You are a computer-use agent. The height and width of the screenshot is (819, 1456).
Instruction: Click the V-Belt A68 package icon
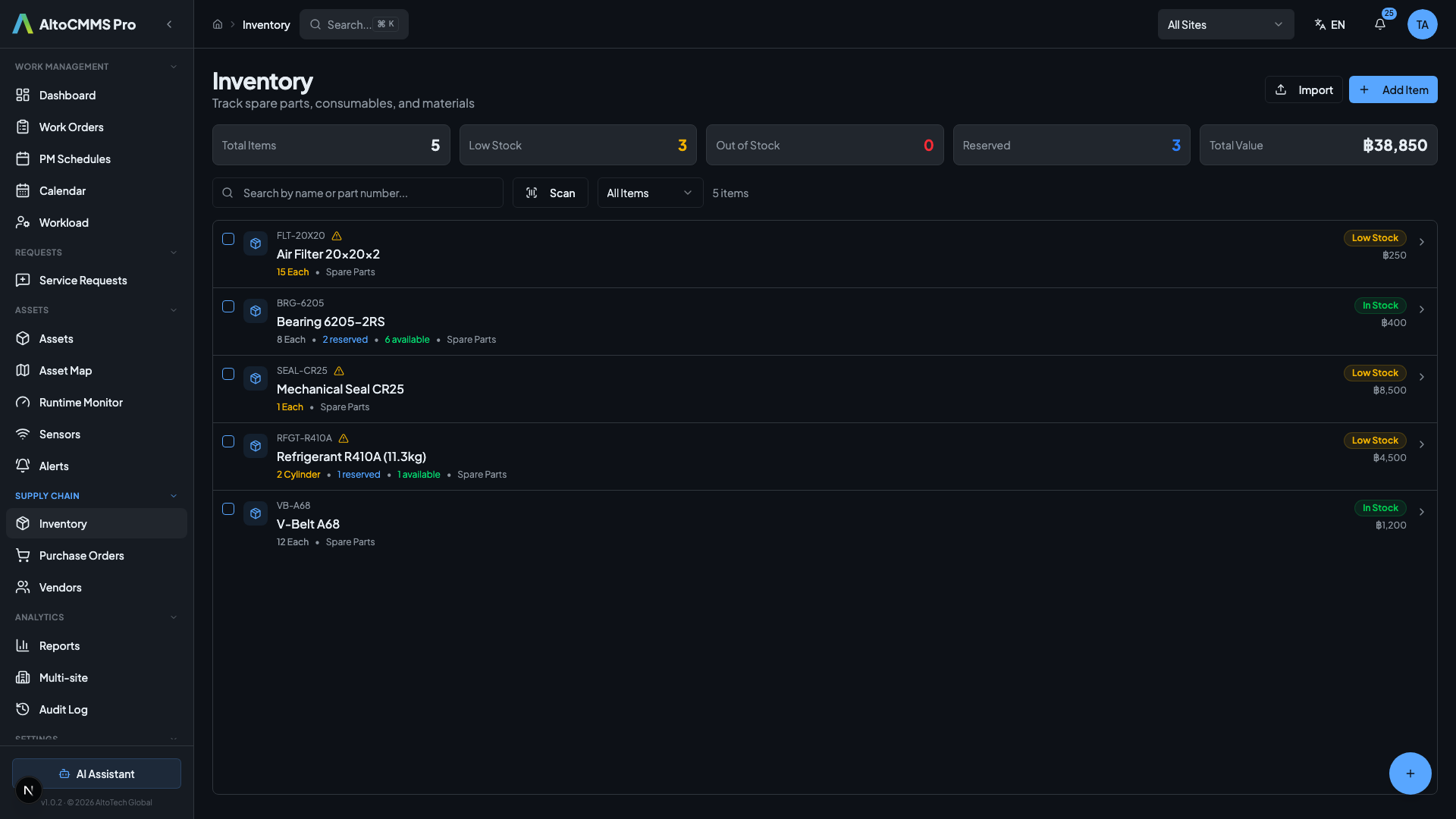(256, 513)
